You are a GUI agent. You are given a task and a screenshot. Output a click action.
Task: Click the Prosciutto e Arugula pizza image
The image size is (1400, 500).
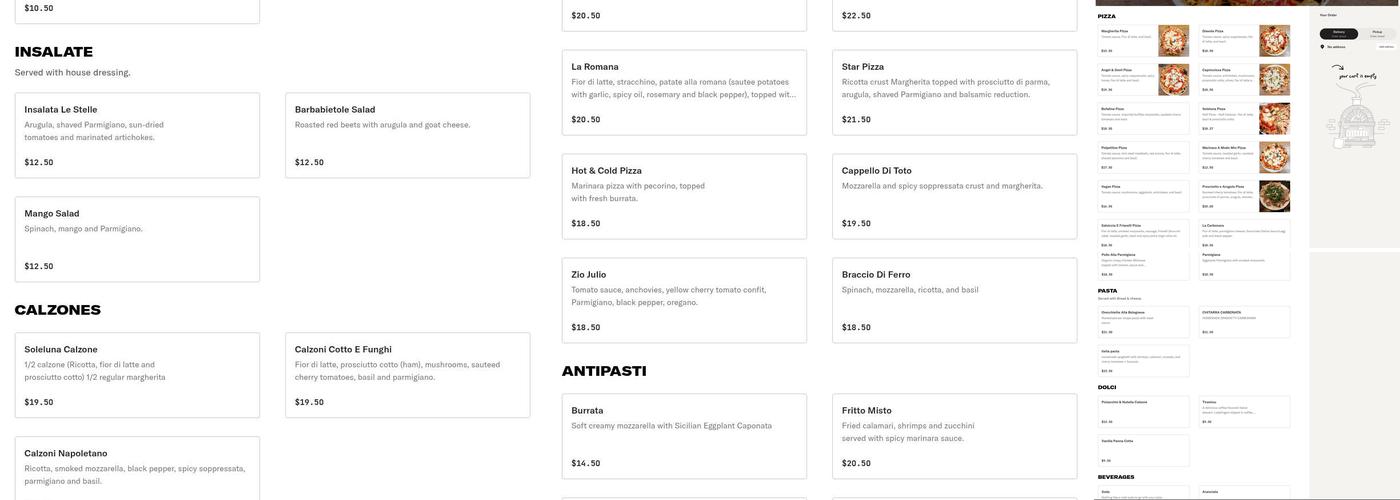click(x=1274, y=196)
